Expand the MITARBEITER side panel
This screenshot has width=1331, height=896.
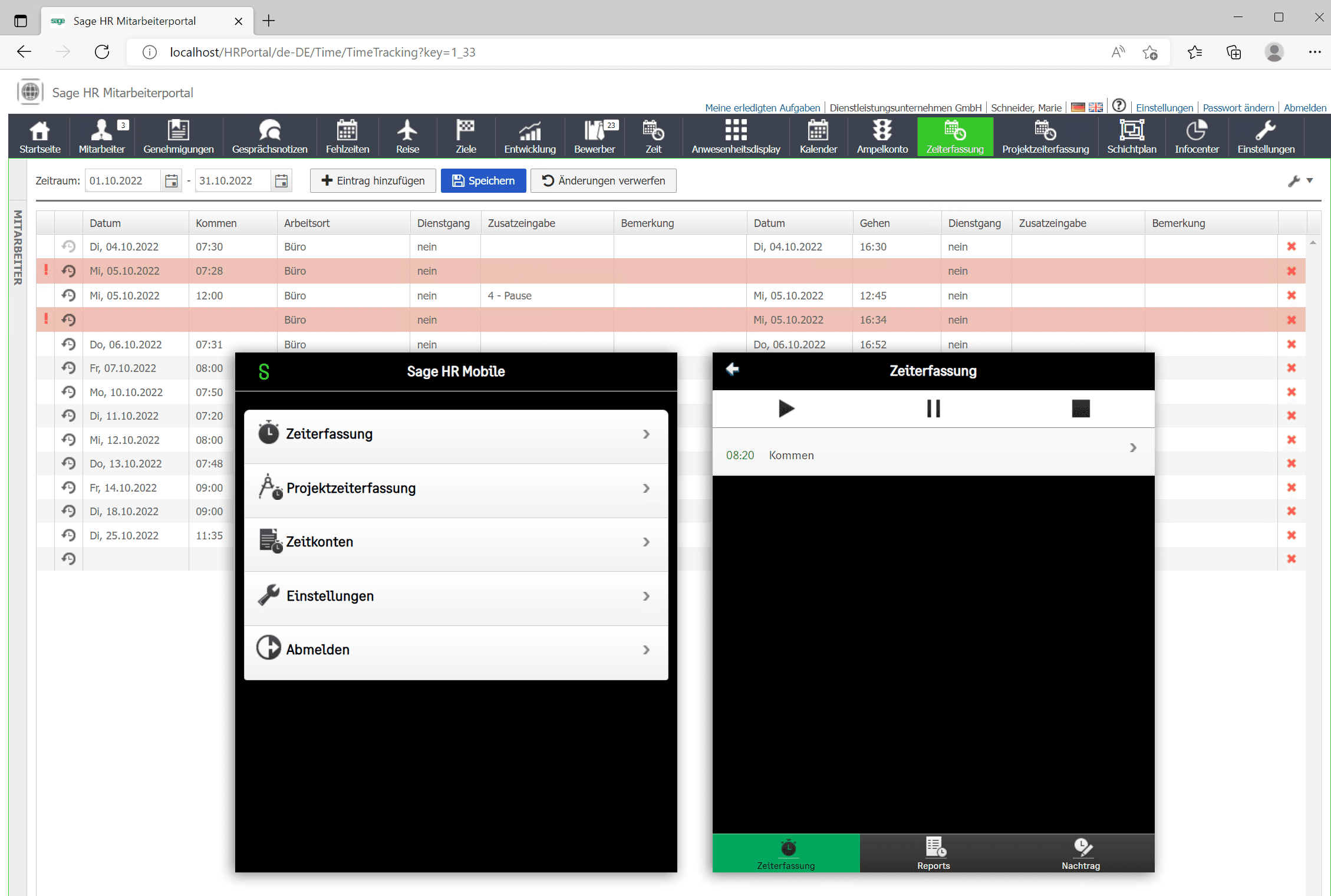[x=18, y=248]
